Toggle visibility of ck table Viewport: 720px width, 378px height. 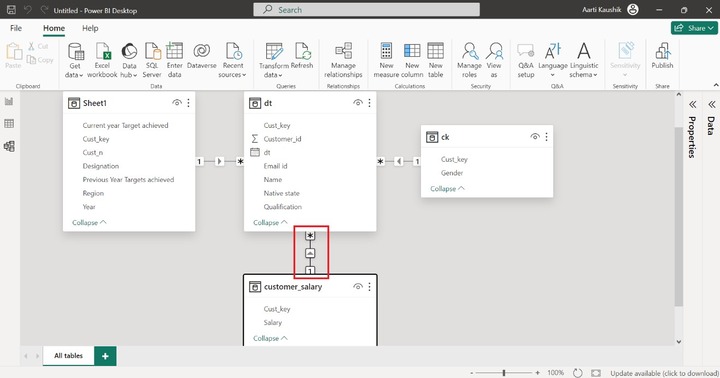(535, 137)
